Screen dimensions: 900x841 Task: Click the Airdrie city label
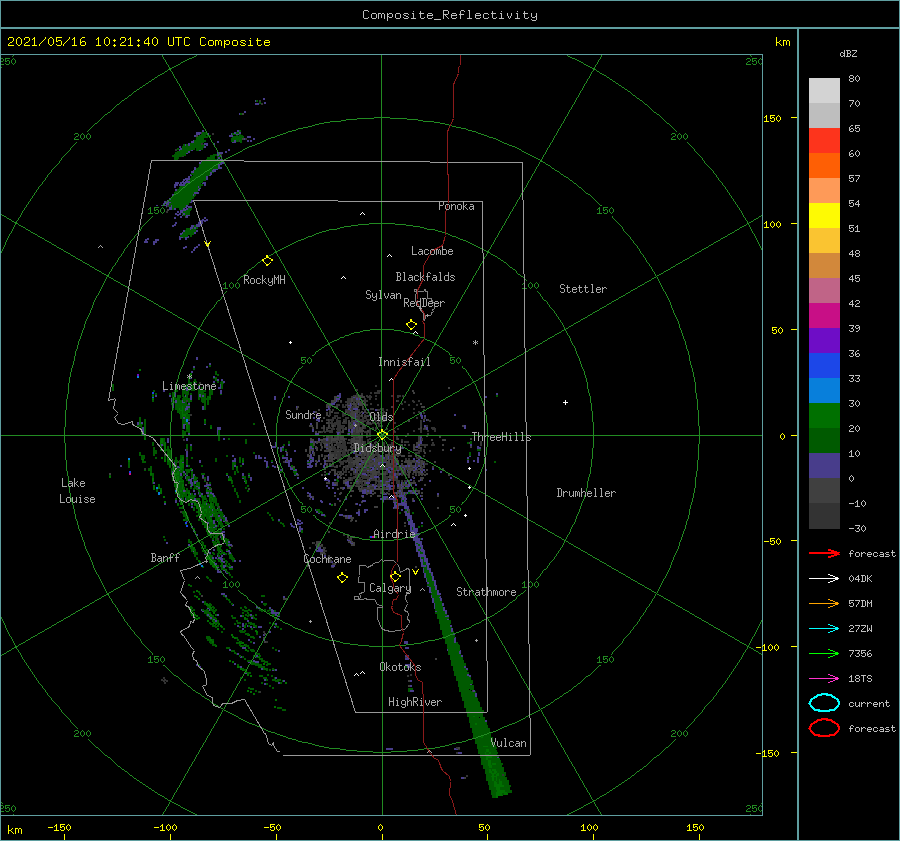click(x=394, y=534)
